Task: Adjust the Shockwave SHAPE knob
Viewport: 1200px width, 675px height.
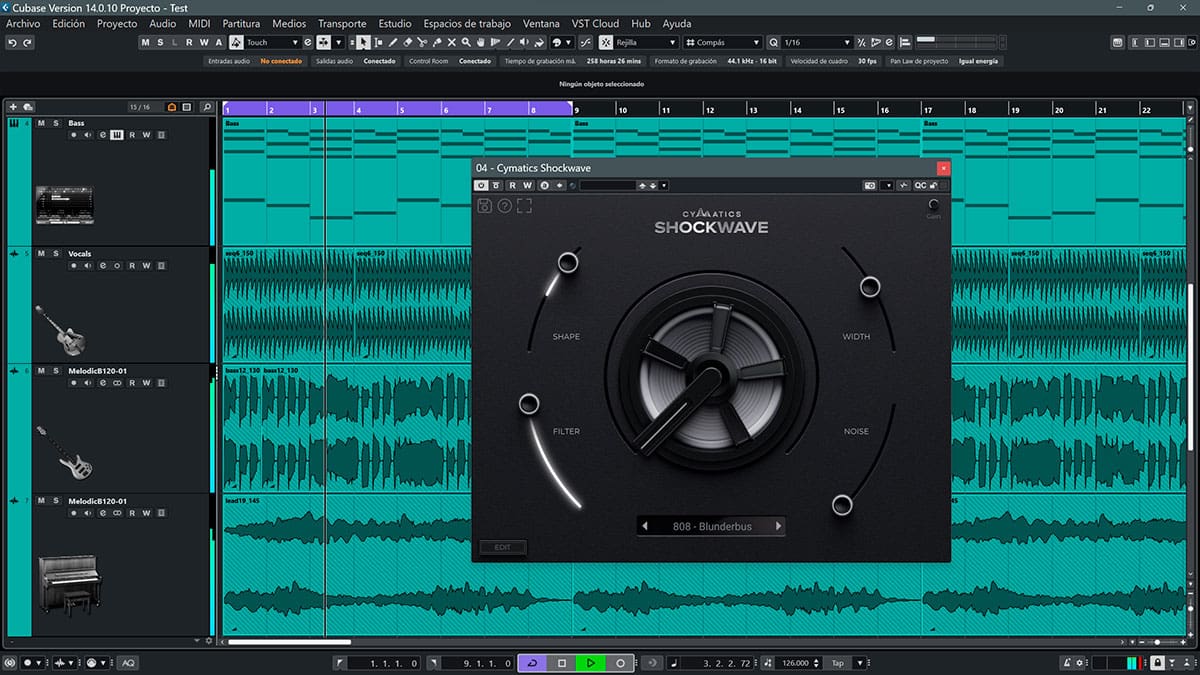Action: pyautogui.click(x=568, y=263)
